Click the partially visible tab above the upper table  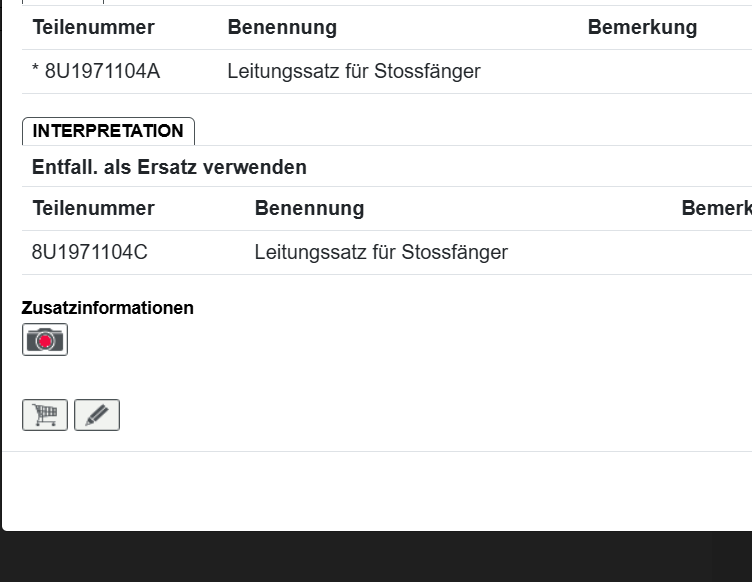point(62,2)
